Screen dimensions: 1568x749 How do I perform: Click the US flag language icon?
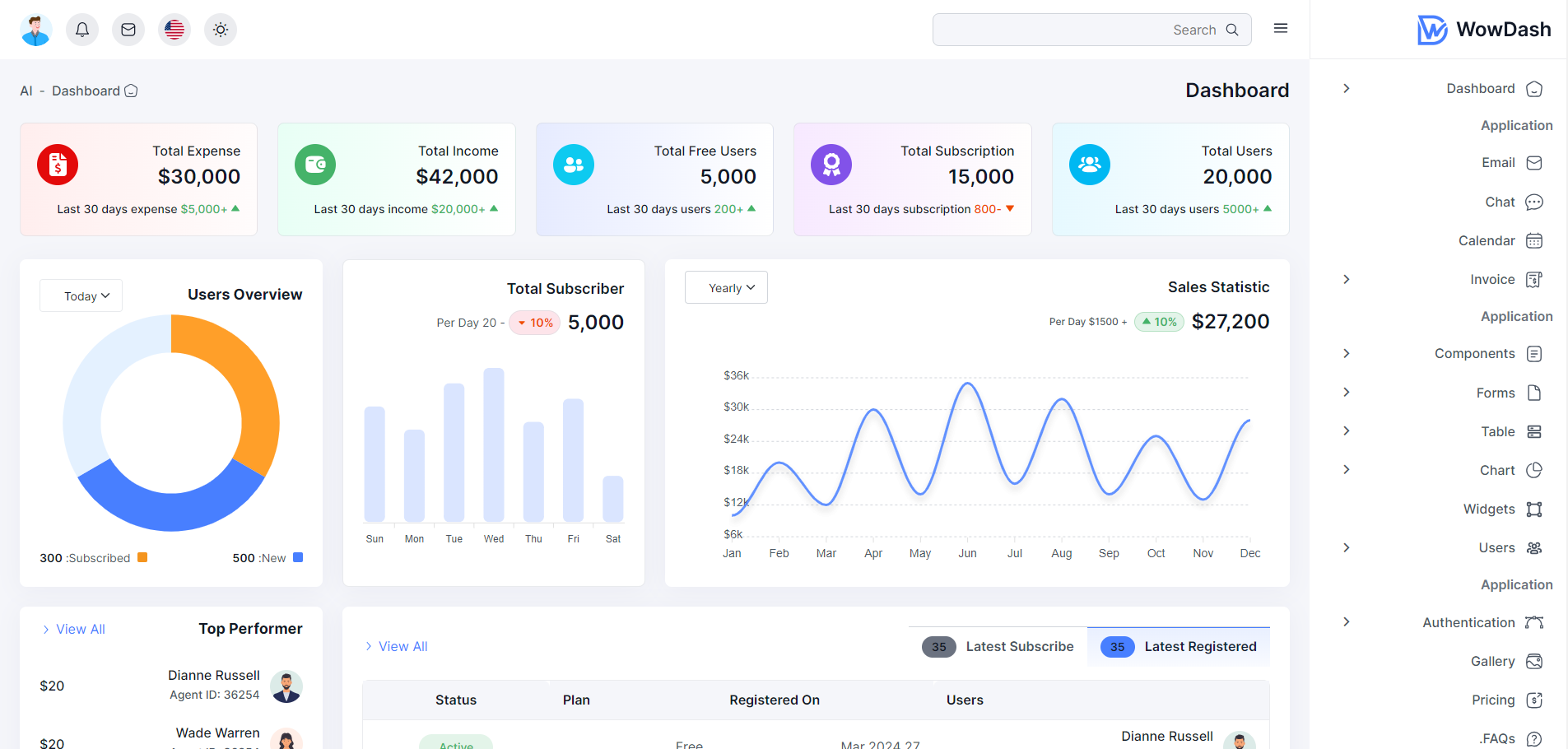click(174, 30)
